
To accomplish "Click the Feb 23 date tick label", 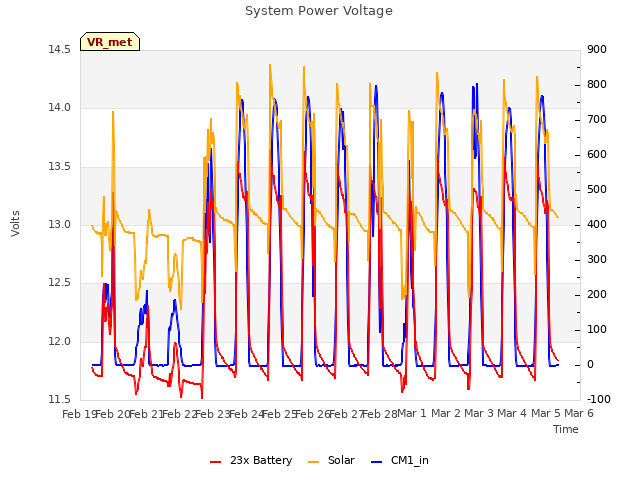I will (213, 414).
